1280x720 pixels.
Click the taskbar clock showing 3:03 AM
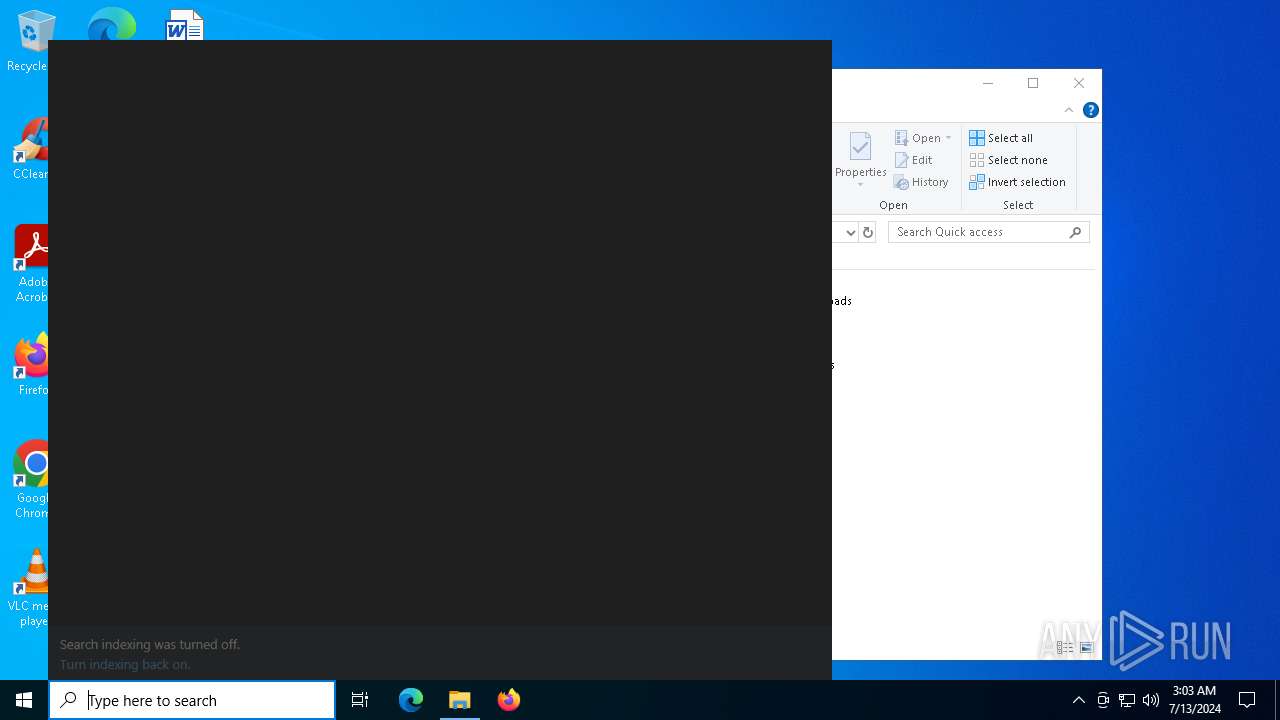click(1194, 700)
